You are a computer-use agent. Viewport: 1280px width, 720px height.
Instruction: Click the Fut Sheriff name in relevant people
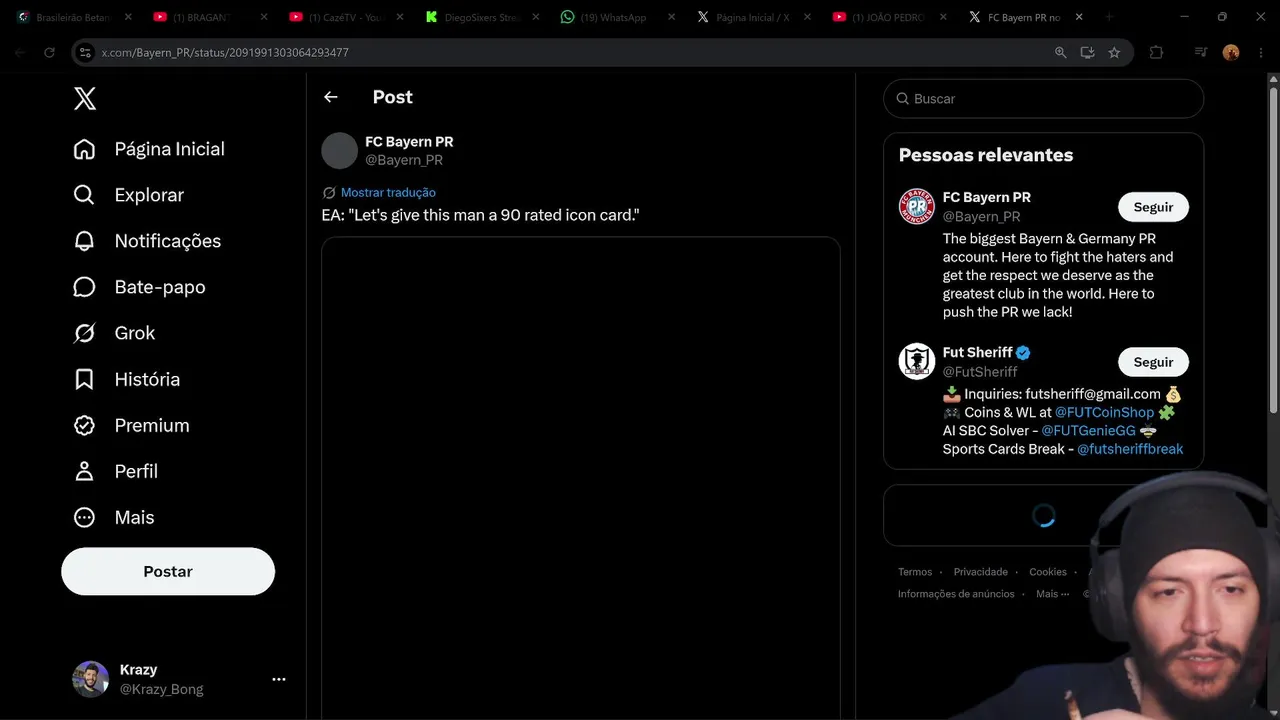click(x=977, y=352)
